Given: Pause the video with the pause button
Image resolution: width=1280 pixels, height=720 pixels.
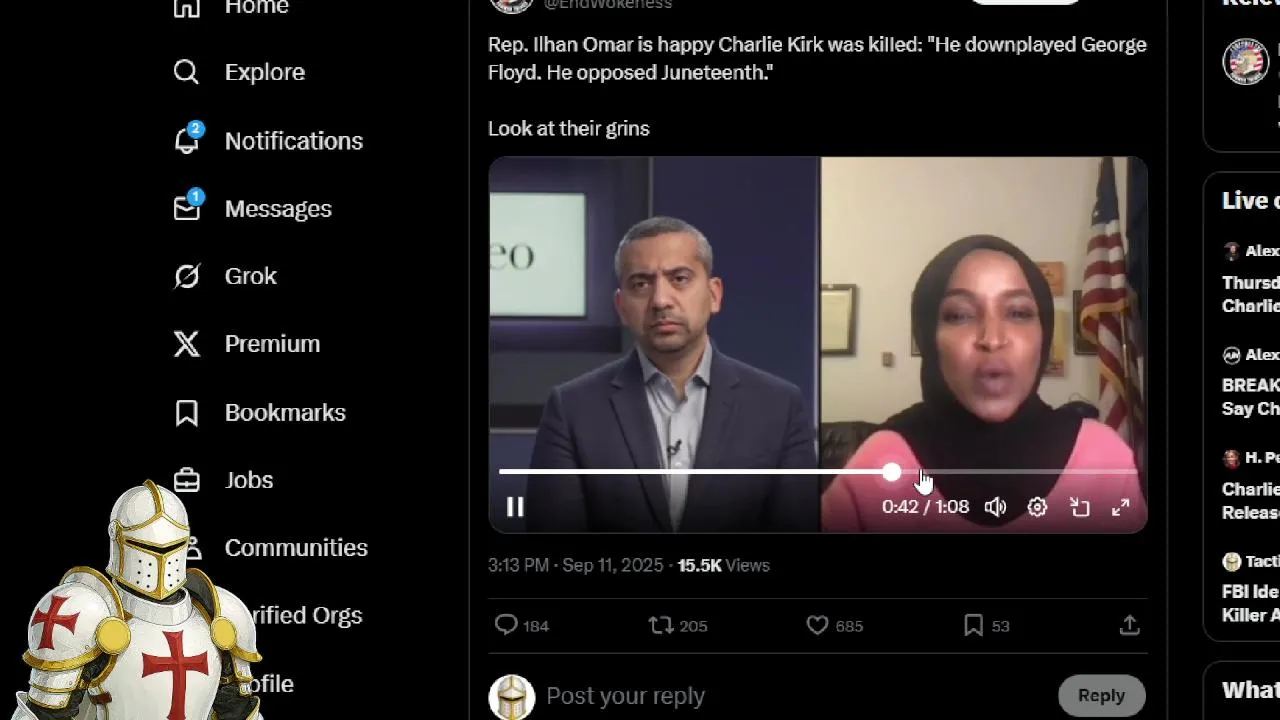Looking at the screenshot, I should pyautogui.click(x=515, y=507).
